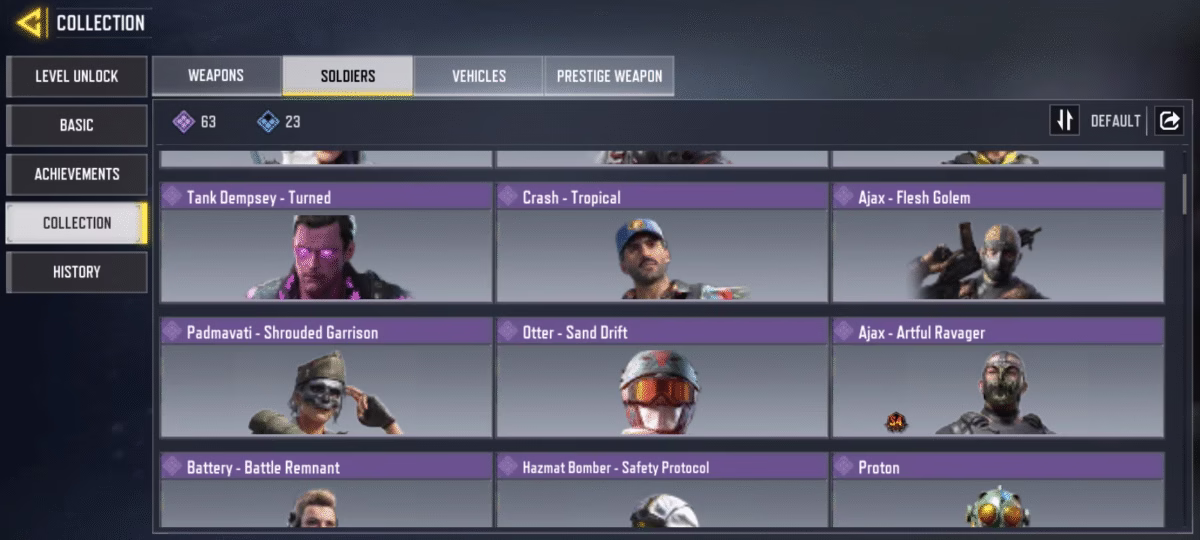This screenshot has height=540, width=1200.
Task: Go to the History section
Action: point(77,272)
